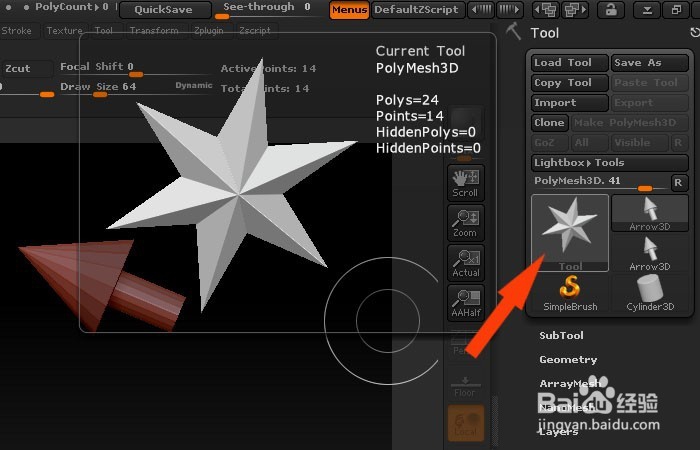Click the left panel layout icon

point(547,9)
